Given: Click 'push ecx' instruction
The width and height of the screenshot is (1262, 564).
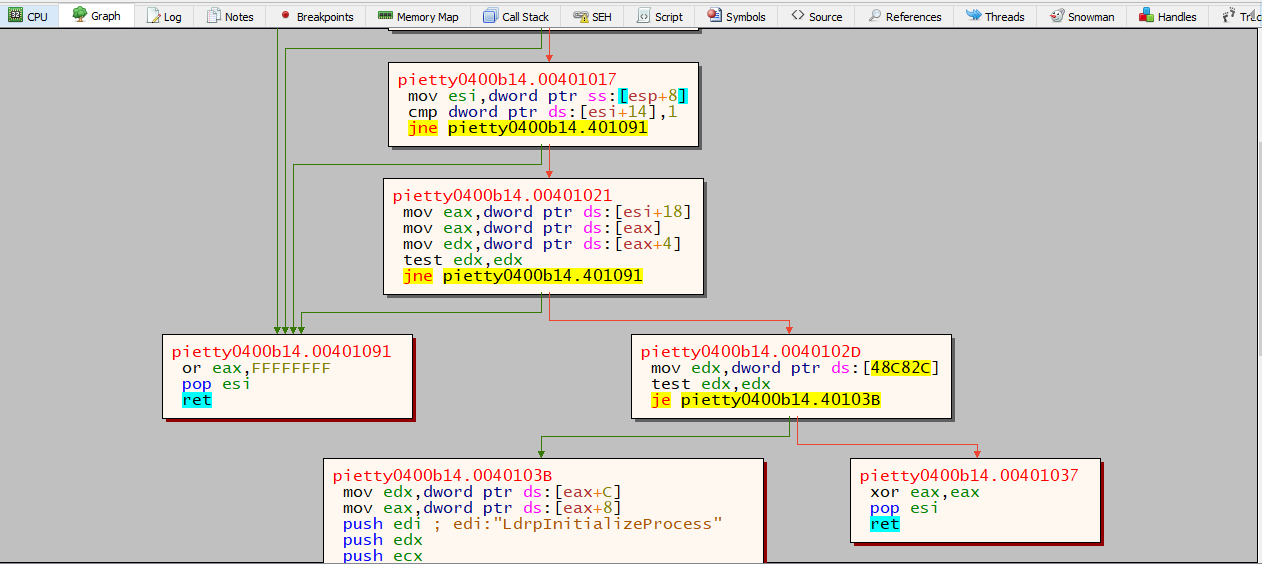Looking at the screenshot, I should pyautogui.click(x=382, y=556).
